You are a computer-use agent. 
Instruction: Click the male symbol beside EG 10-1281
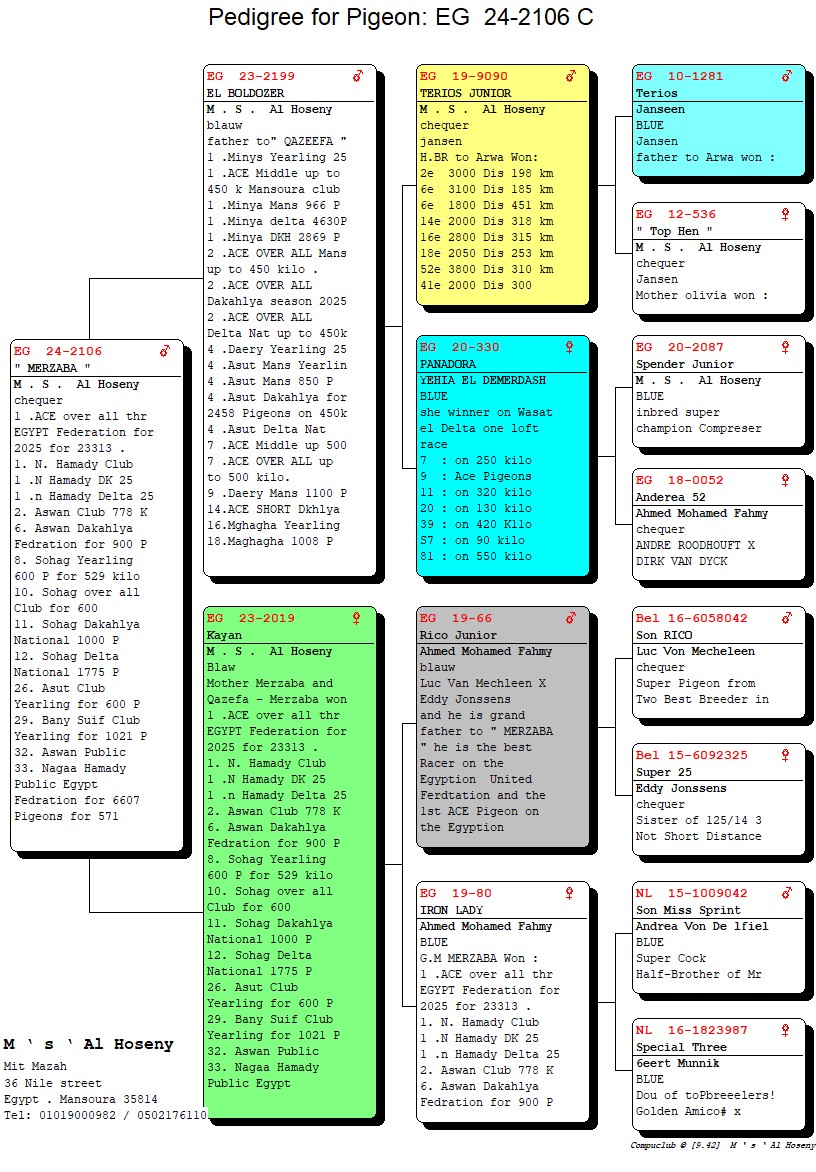pyautogui.click(x=786, y=76)
